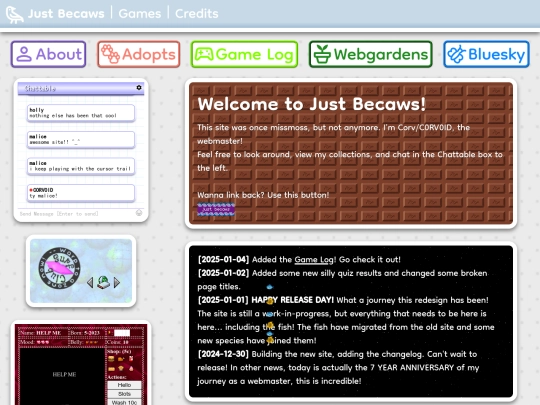Buy the pink dessert in pet shop

coord(131,369)
